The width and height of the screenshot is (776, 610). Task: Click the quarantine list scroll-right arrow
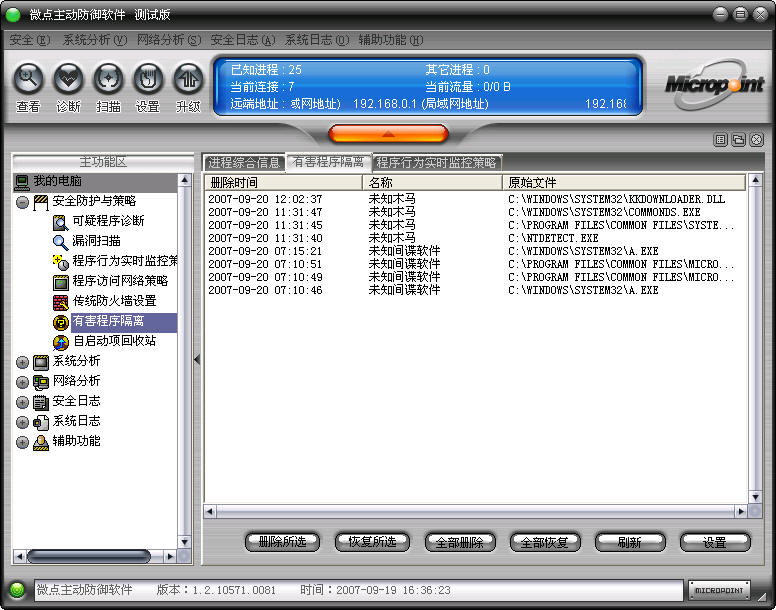(741, 512)
